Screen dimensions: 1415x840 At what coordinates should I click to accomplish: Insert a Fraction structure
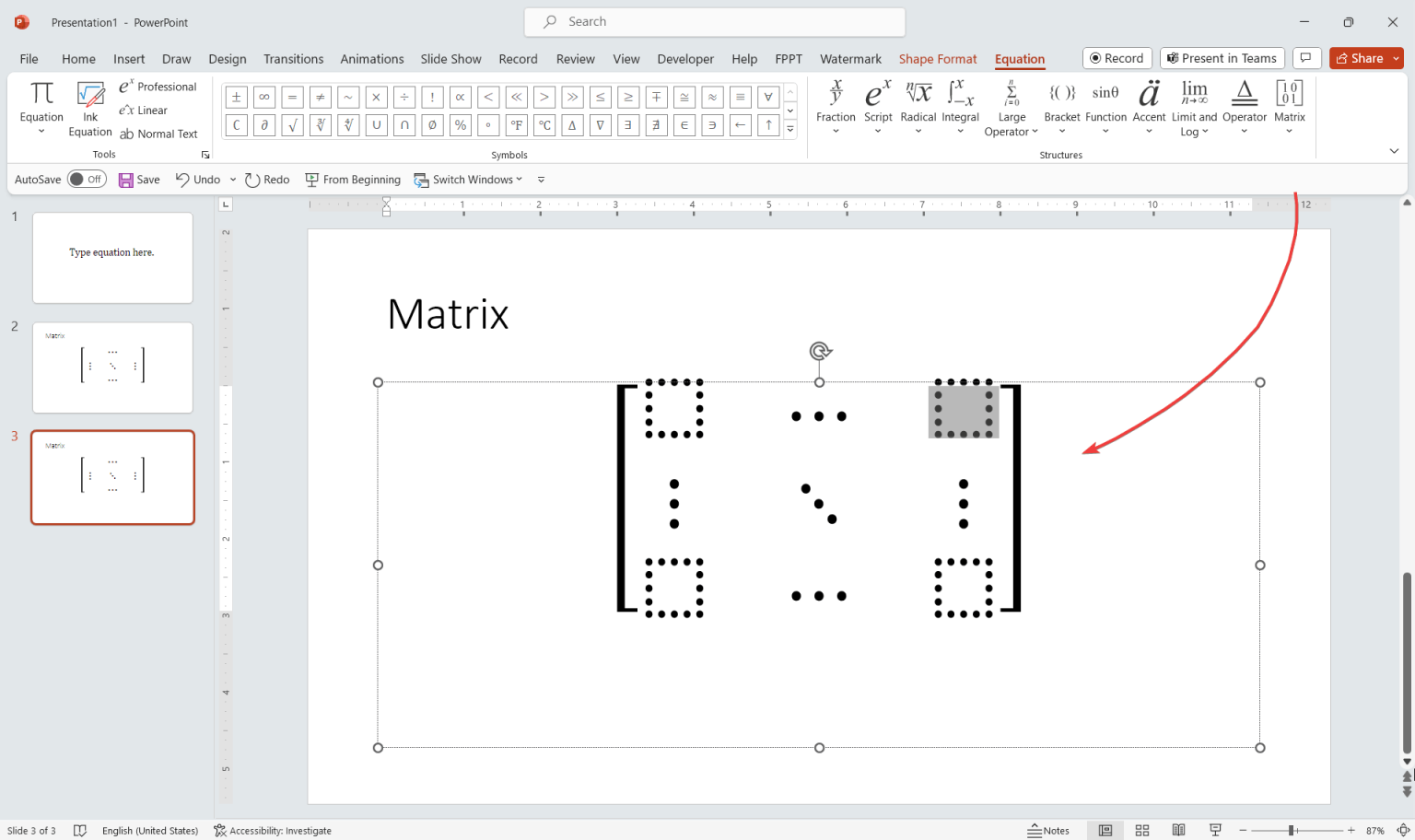point(836,106)
